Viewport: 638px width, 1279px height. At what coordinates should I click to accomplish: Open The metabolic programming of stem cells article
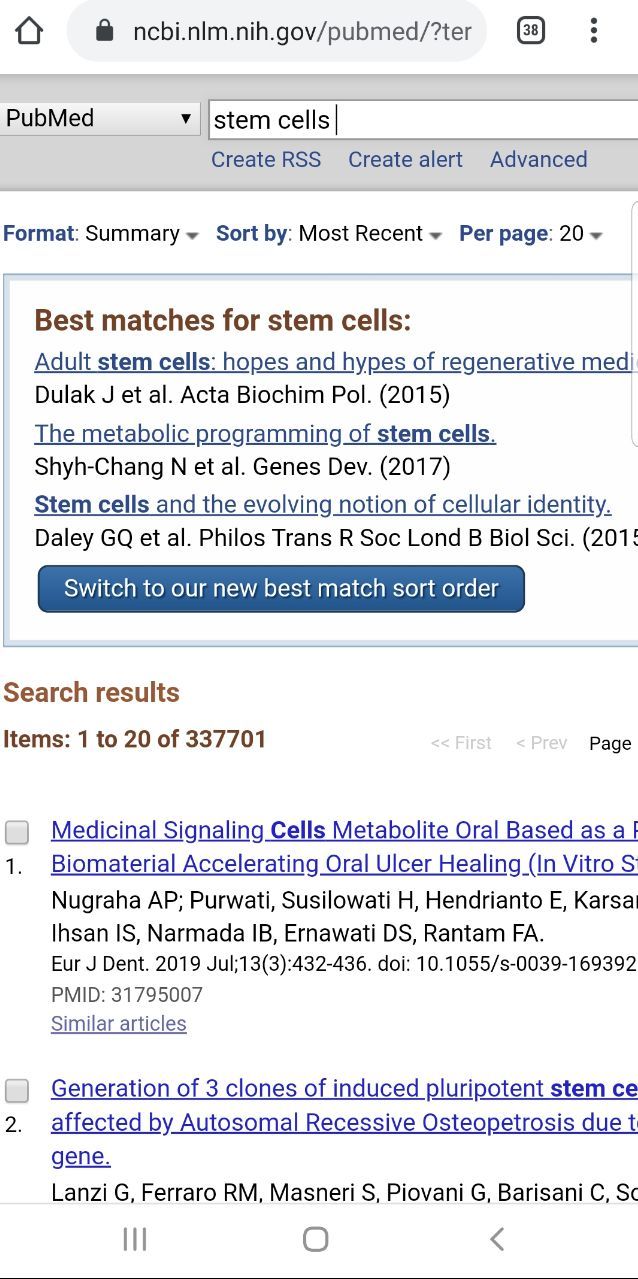[265, 433]
